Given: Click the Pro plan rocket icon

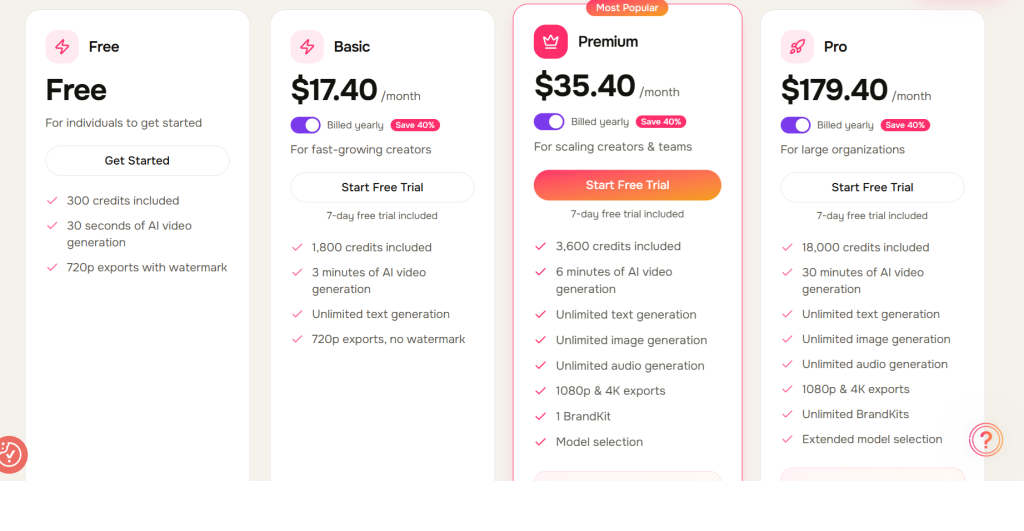Looking at the screenshot, I should coord(797,47).
